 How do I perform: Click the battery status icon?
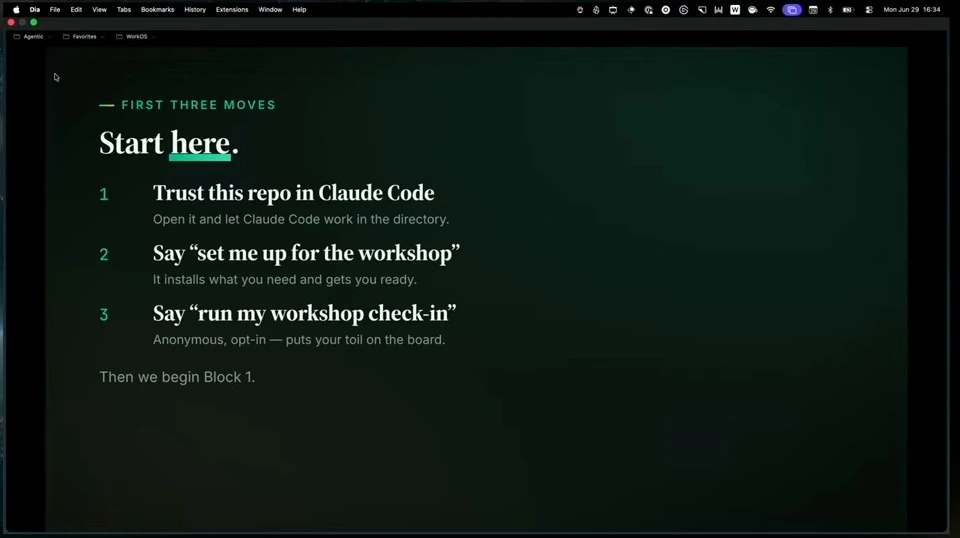tap(848, 10)
